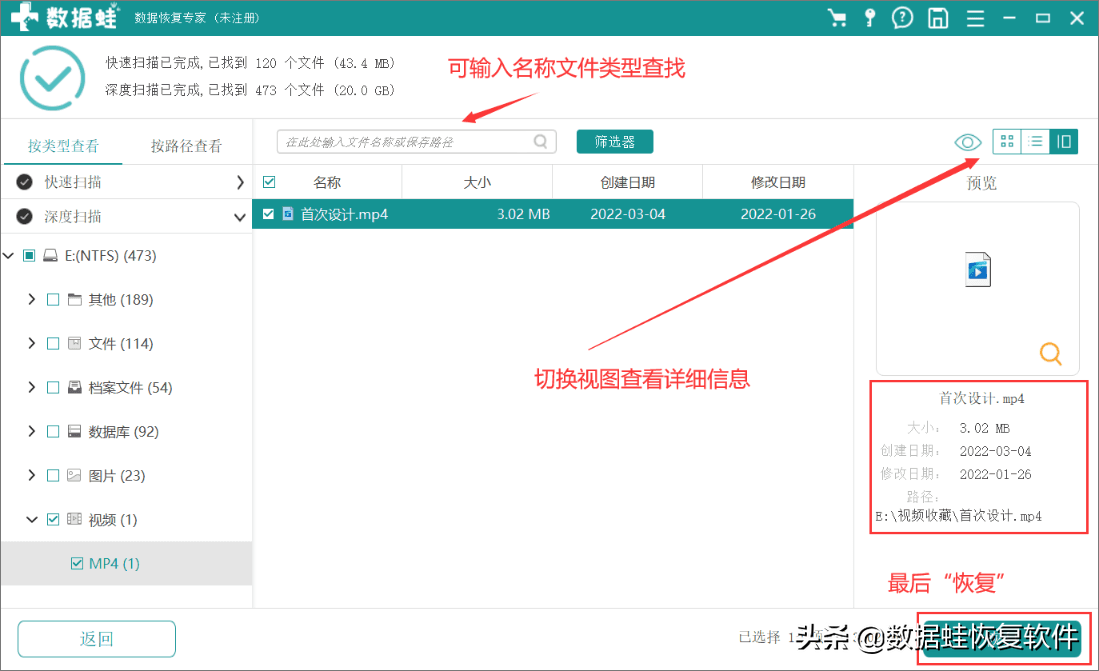Expand the 档案文件 (54) tree node
Image resolution: width=1099 pixels, height=671 pixels.
coord(32,387)
